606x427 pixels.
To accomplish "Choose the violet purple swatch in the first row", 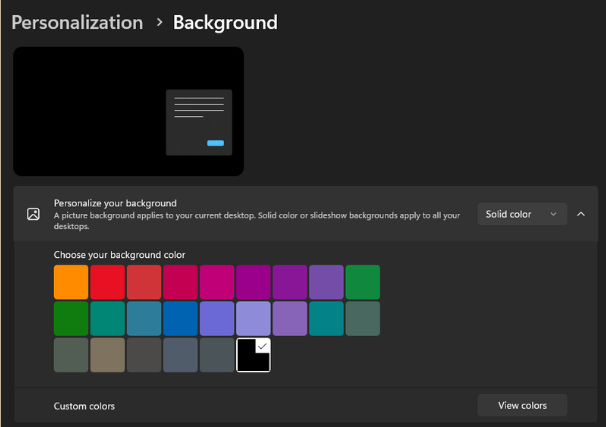I will tap(290, 282).
